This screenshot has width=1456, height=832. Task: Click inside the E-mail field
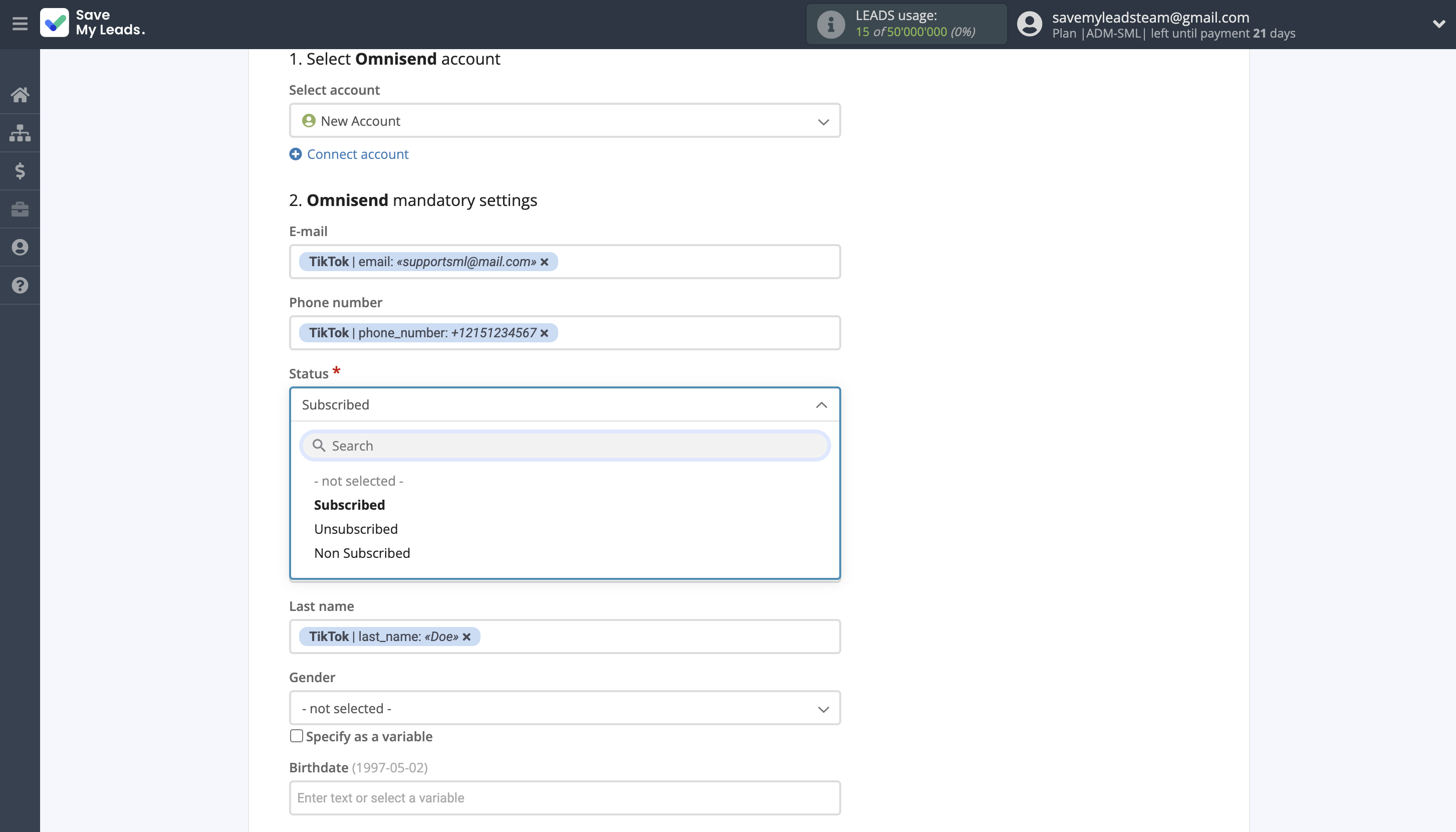pos(564,262)
